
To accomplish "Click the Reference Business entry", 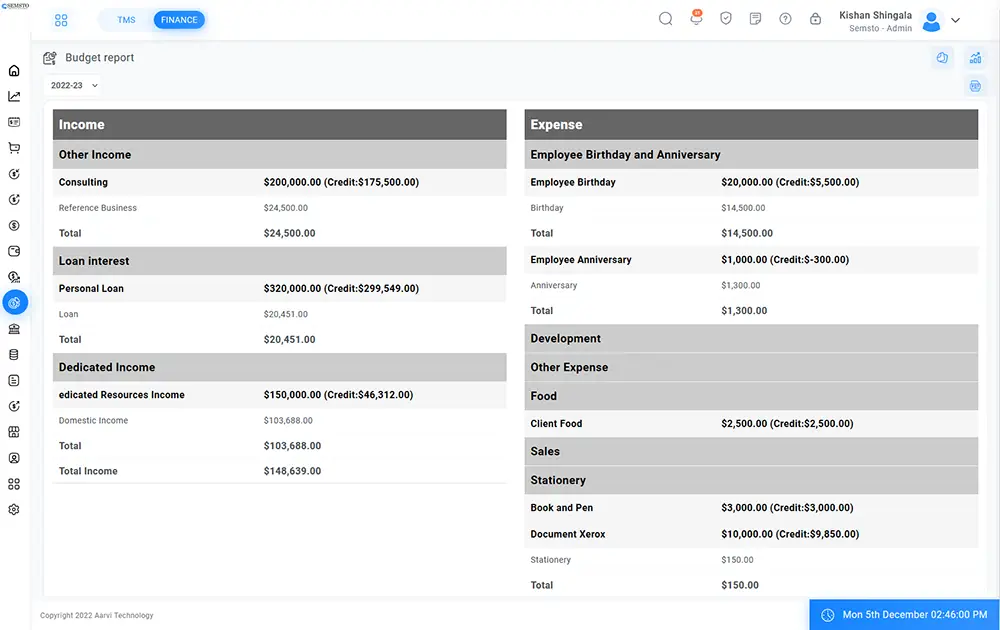I will pyautogui.click(x=98, y=208).
